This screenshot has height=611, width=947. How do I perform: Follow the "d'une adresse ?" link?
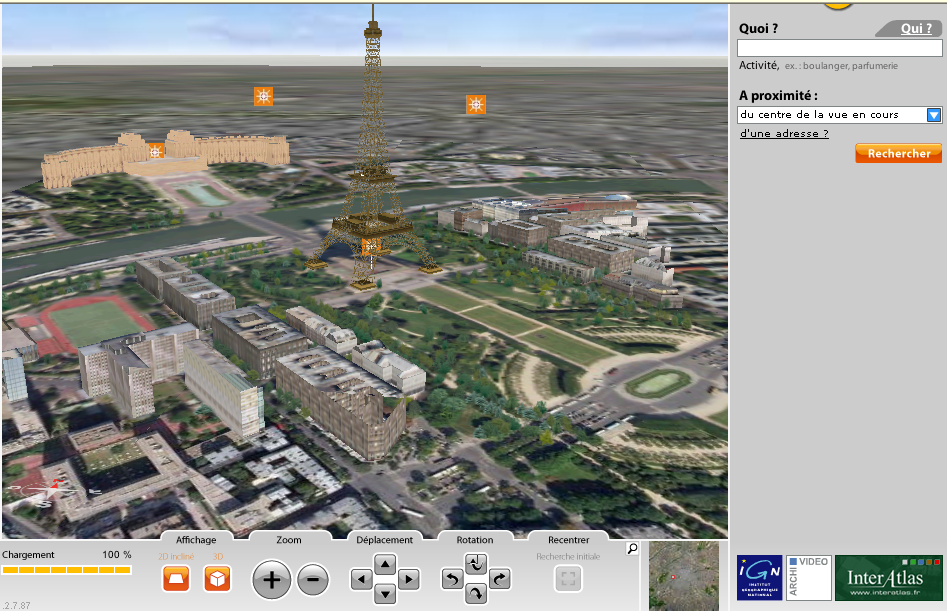point(784,134)
